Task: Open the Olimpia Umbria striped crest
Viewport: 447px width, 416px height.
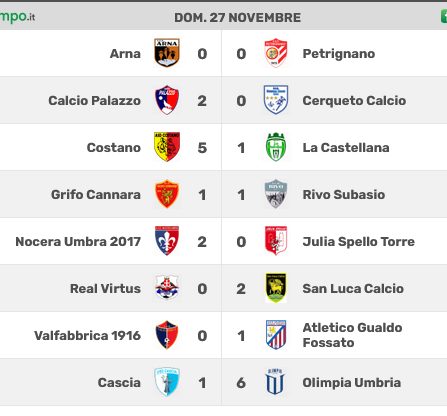Action: (275, 382)
